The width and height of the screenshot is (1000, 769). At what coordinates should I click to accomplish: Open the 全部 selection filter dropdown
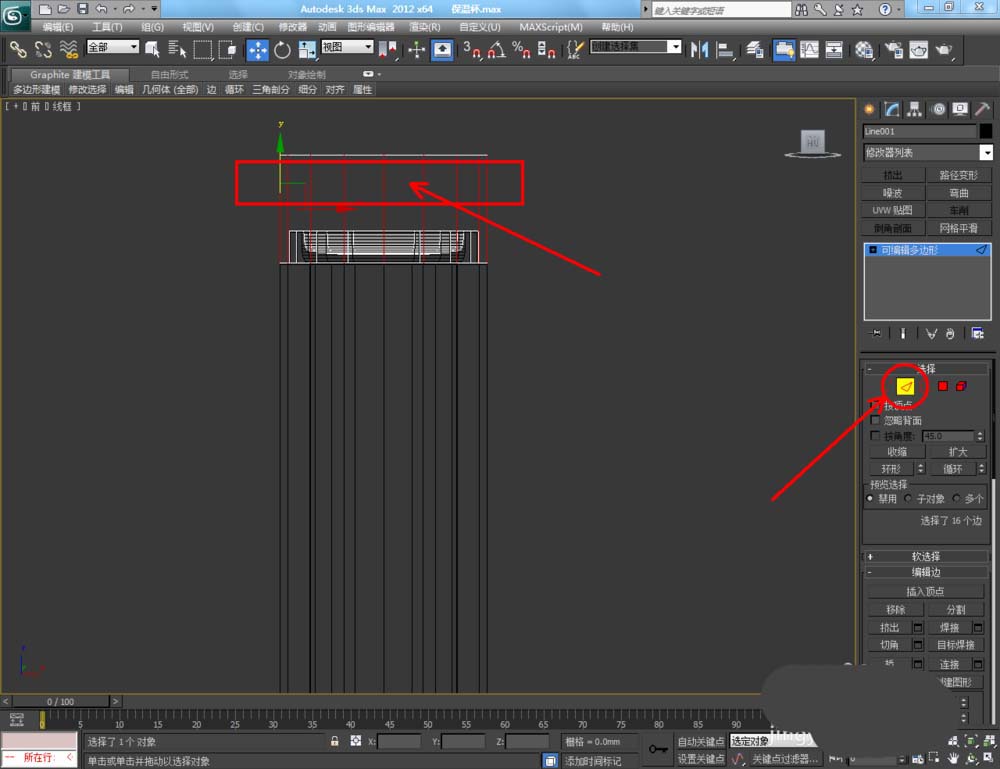tap(113, 47)
